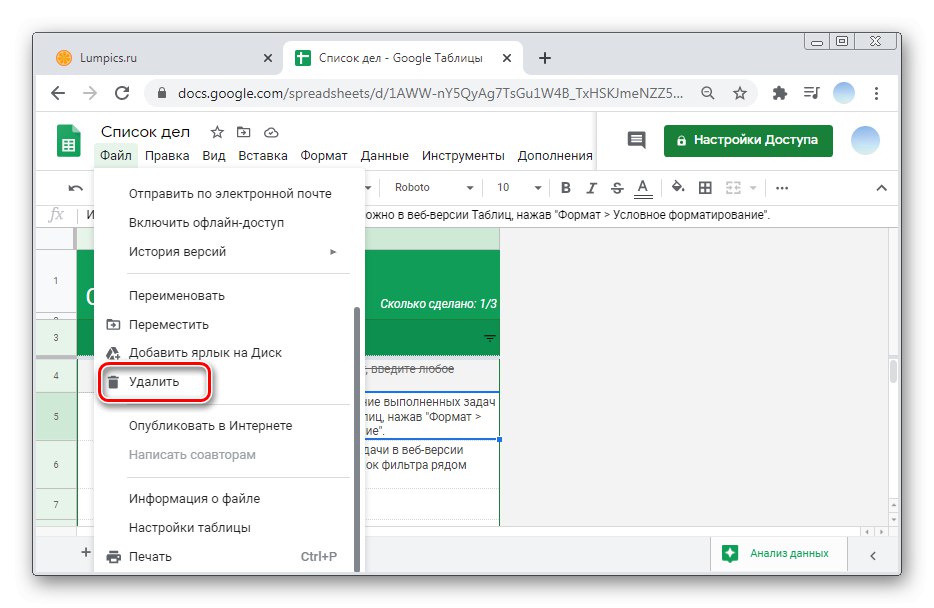Open the Вид menu
The width and height of the screenshot is (934, 608).
[x=213, y=155]
